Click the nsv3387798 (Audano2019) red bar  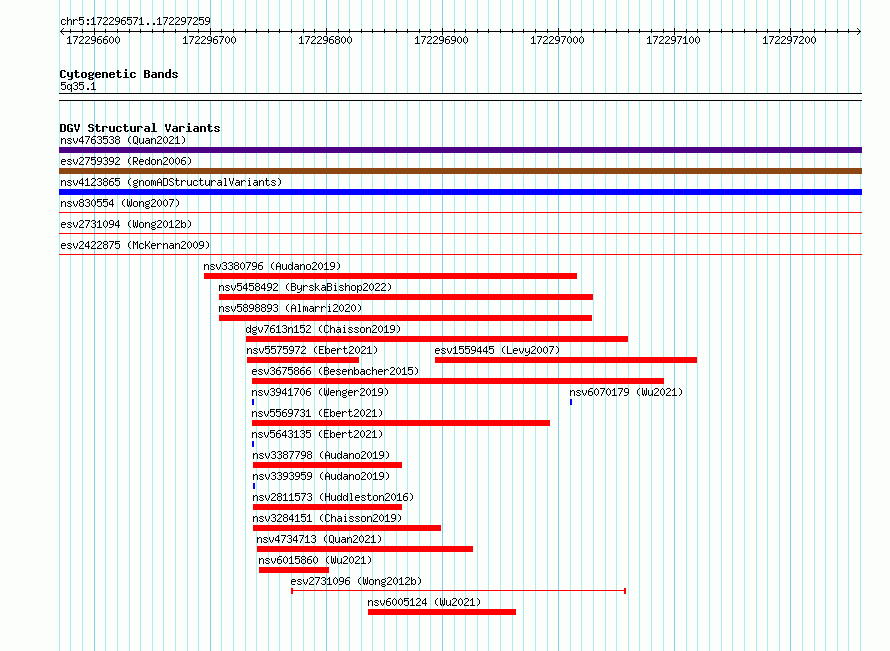pyautogui.click(x=328, y=465)
